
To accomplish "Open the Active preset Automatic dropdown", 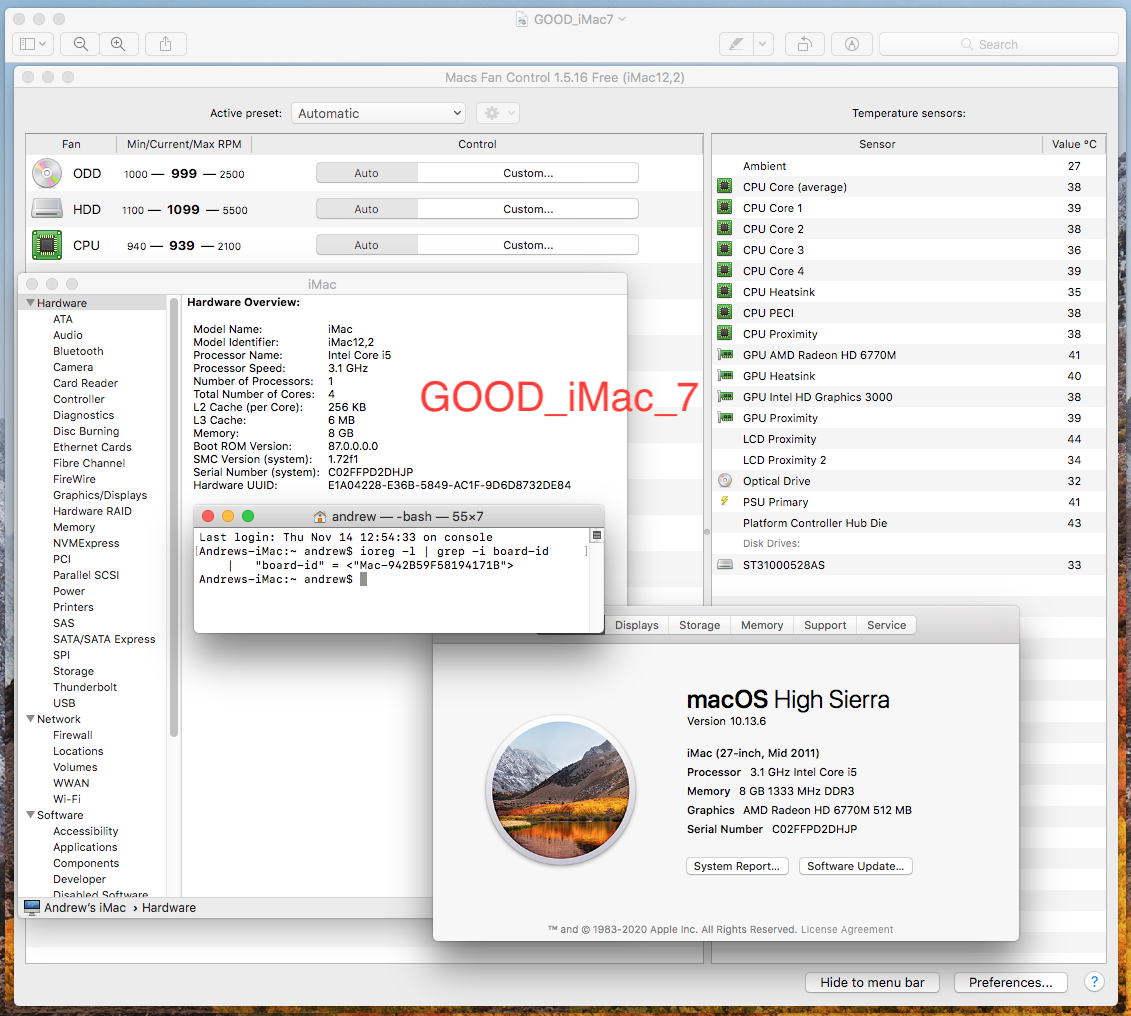I will pyautogui.click(x=379, y=113).
